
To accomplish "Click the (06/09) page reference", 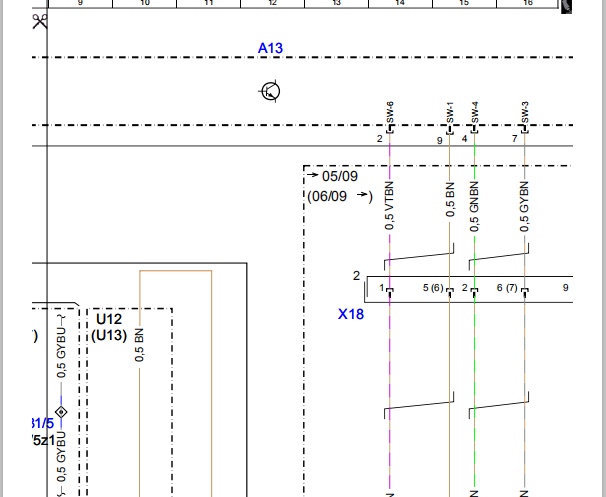I will pyautogui.click(x=340, y=196).
